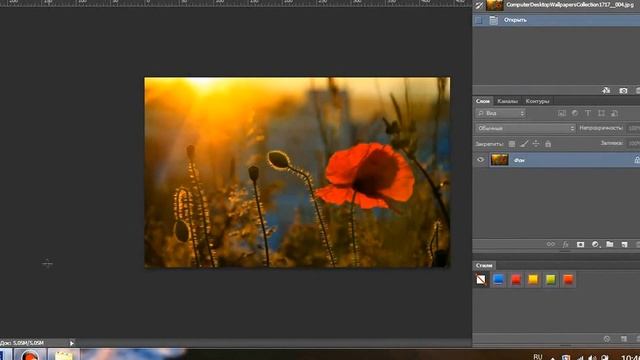Click the network signal tray icon
This screenshot has width=640, height=360.
pyautogui.click(x=580, y=358)
